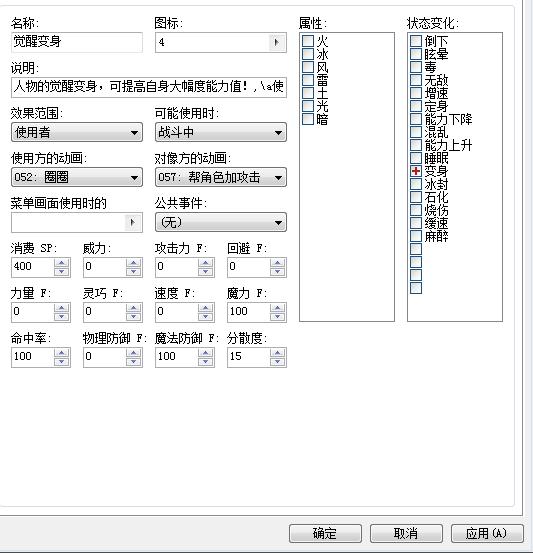Toggle the 倒下 state checkbox
Image resolution: width=533 pixels, height=553 pixels.
[416, 41]
